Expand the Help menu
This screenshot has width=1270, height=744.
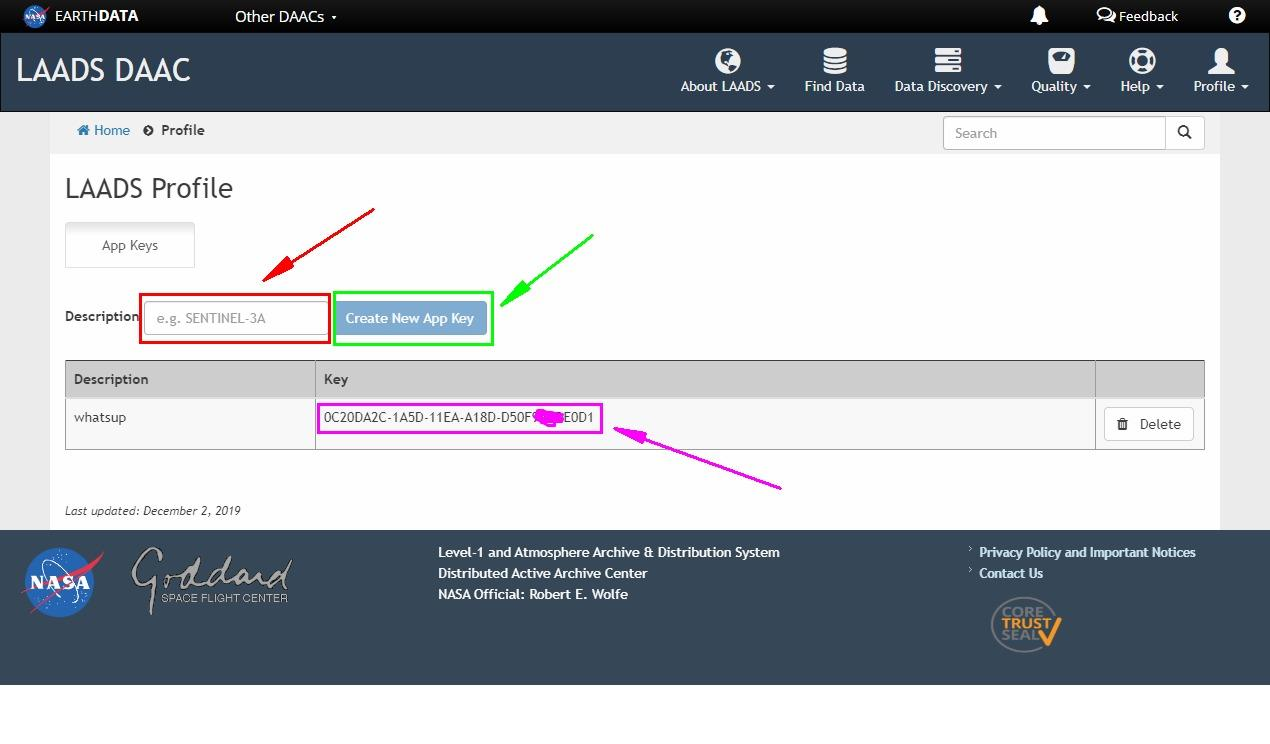1142,70
